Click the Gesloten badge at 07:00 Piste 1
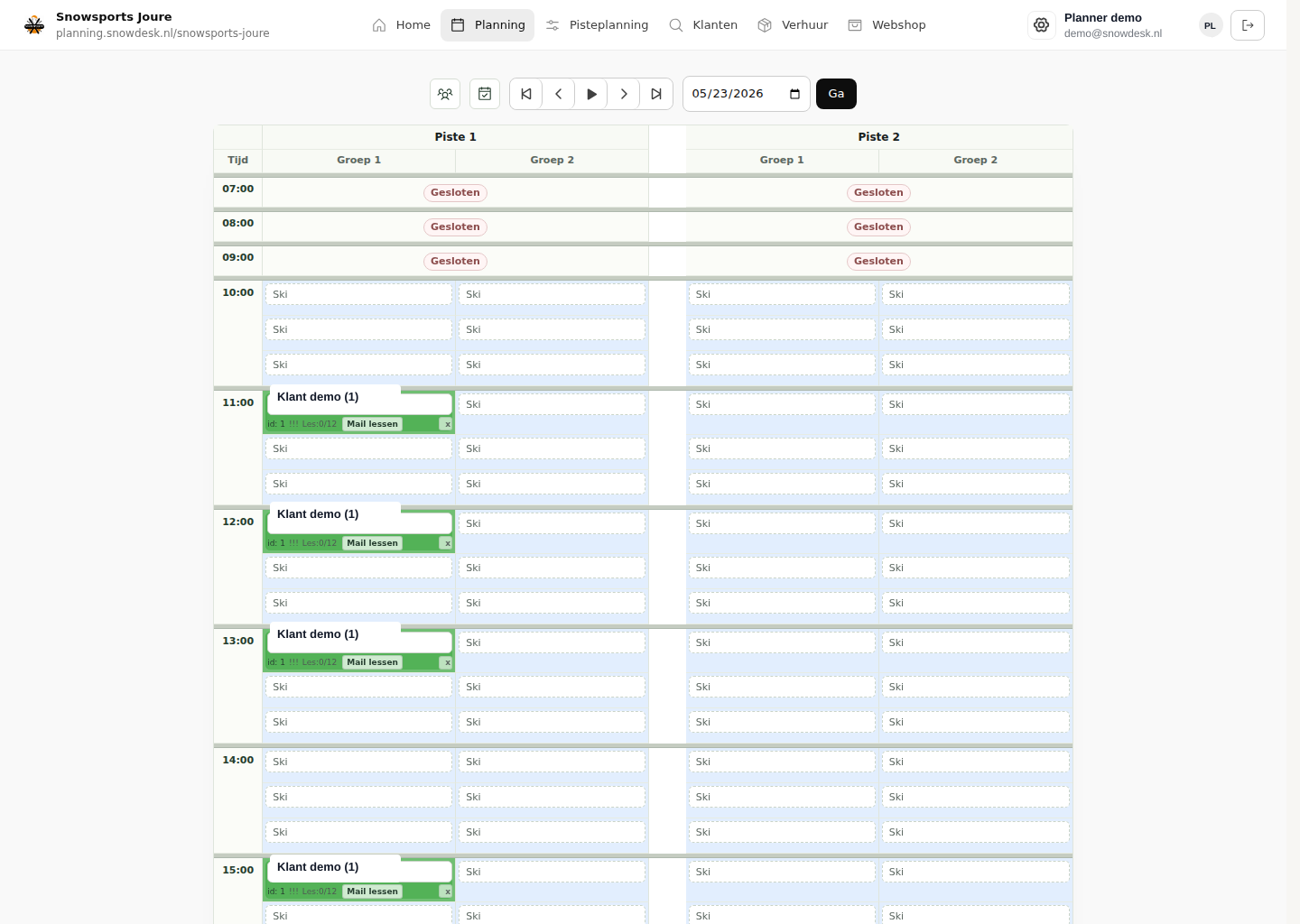1300x924 pixels. [x=455, y=192]
